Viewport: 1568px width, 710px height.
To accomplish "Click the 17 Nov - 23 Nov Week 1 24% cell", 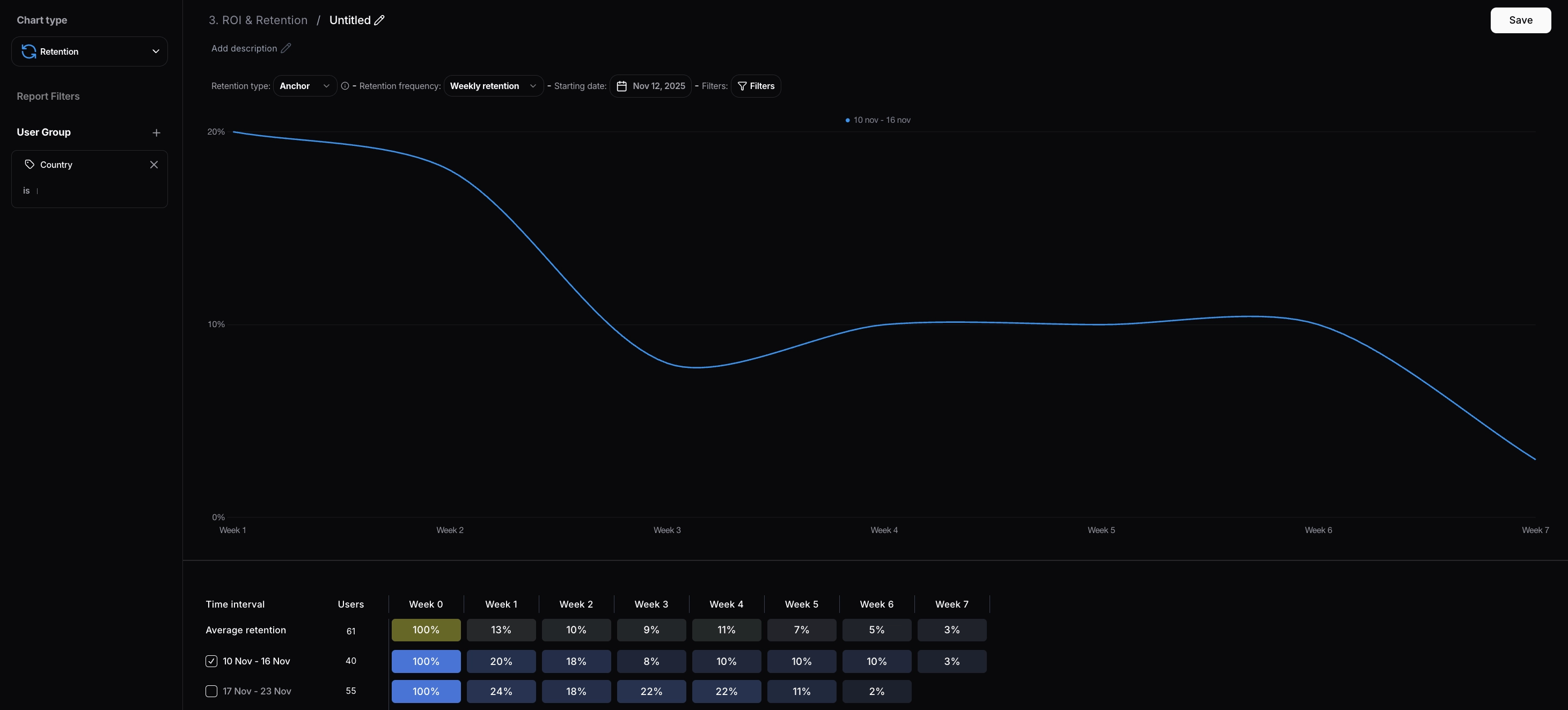I will coord(501,692).
